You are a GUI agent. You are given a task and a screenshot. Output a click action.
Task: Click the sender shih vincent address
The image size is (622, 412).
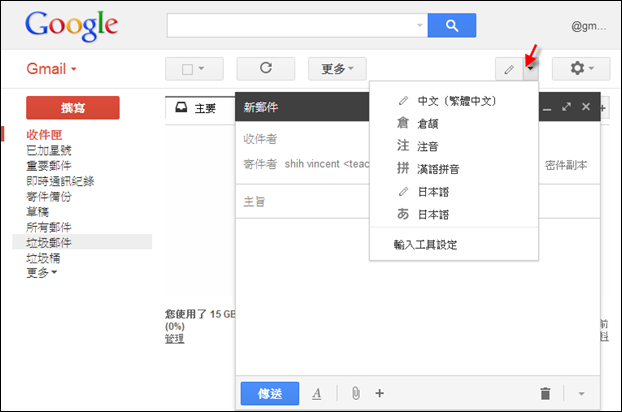[x=327, y=164]
